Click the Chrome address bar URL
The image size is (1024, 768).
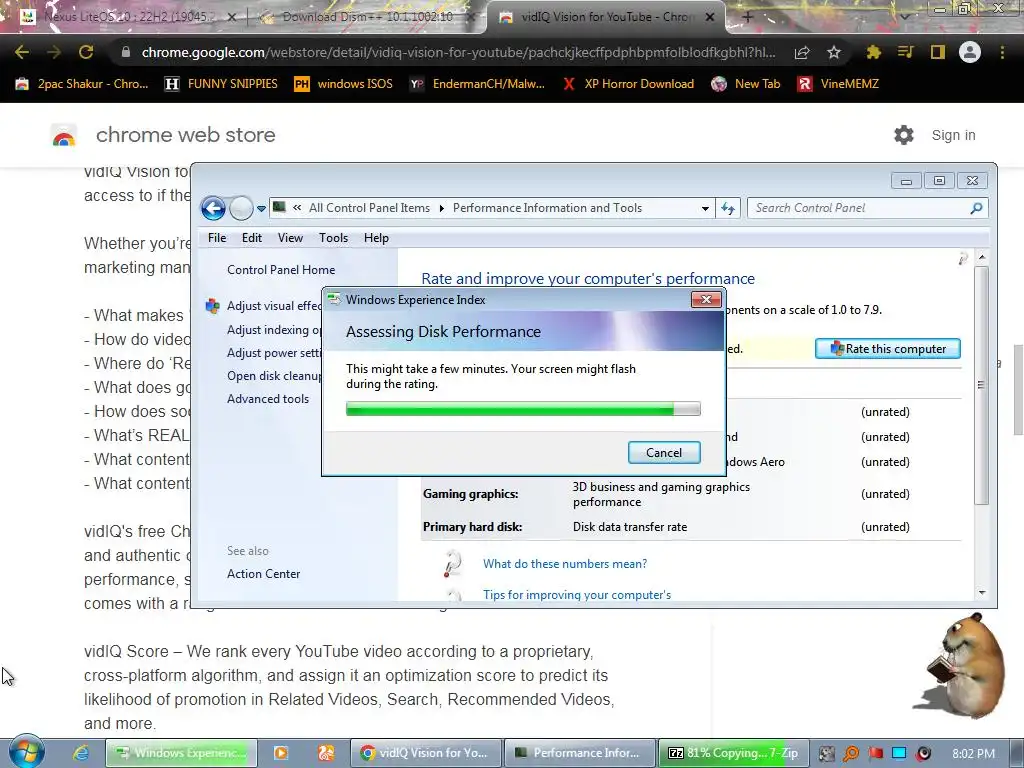click(458, 52)
